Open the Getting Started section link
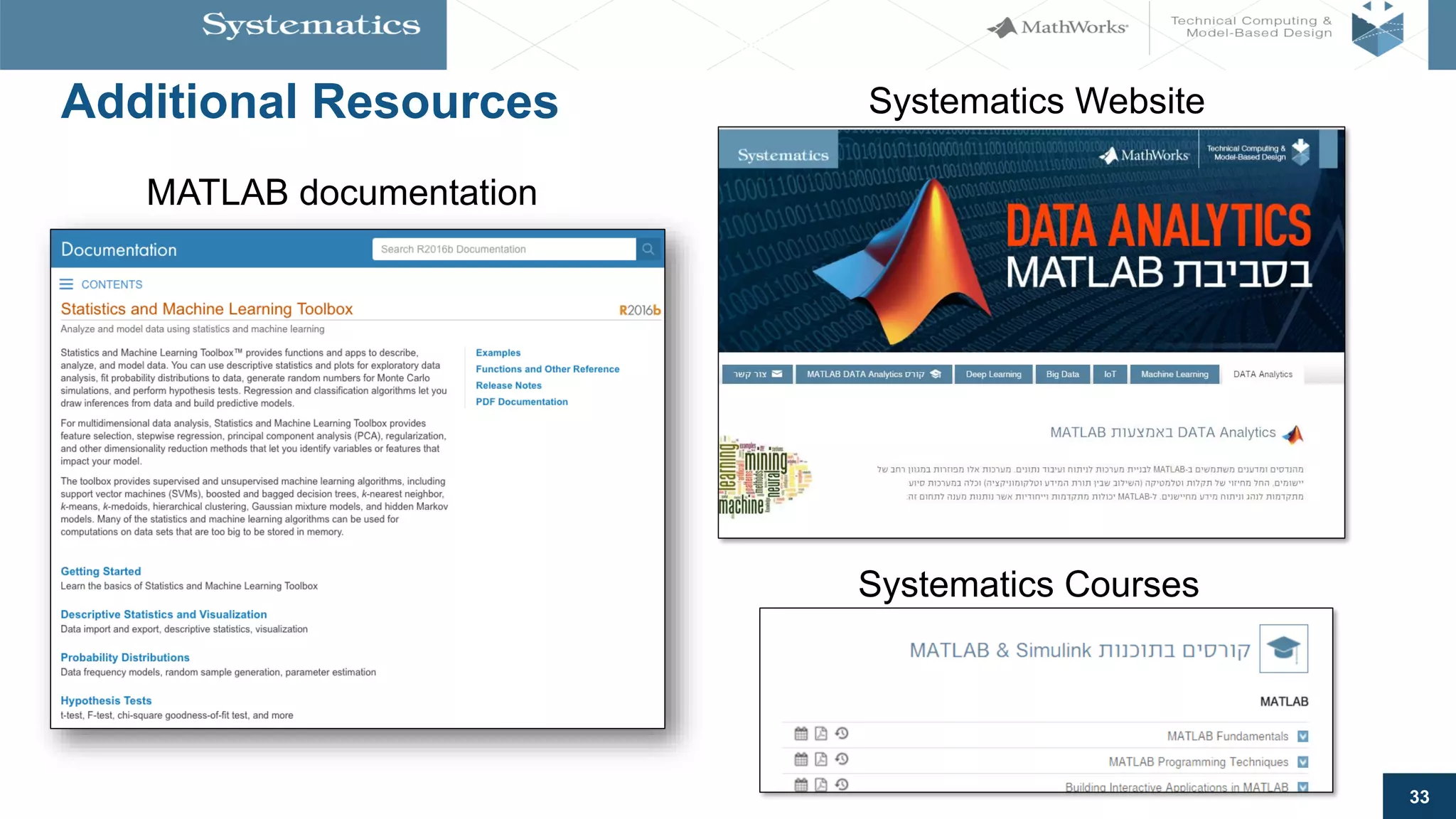 click(100, 571)
